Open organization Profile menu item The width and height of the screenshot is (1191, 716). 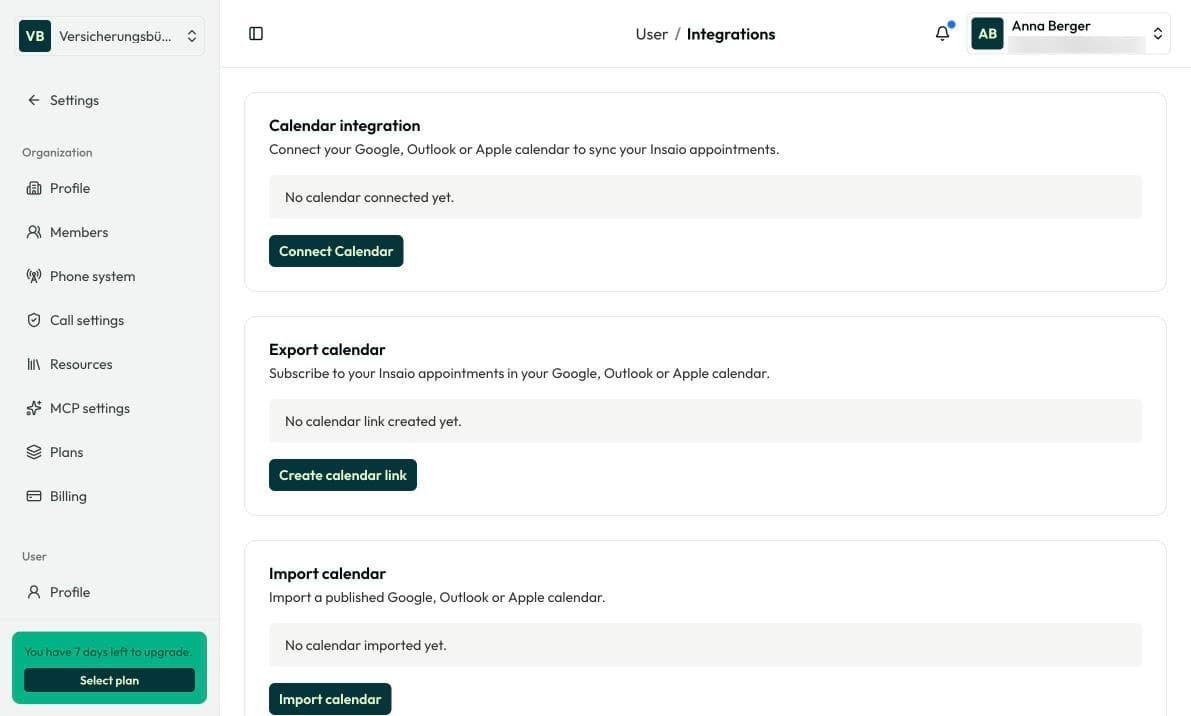[70, 188]
